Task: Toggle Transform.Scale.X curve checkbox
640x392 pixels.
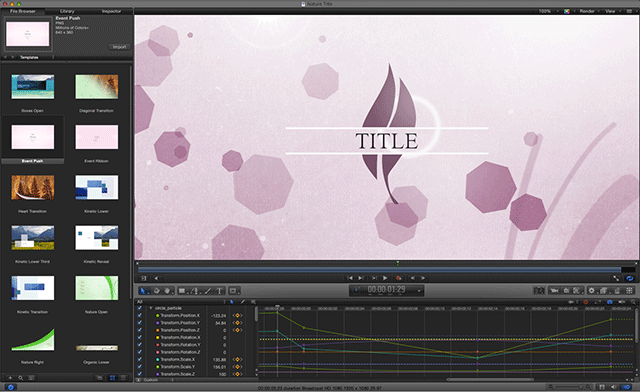Action: coord(140,359)
